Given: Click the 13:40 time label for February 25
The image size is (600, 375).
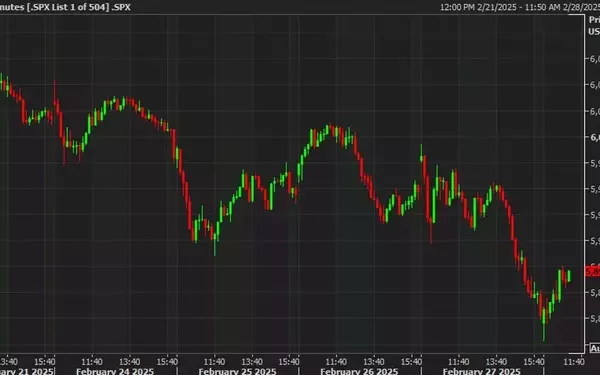Looking at the screenshot, I should [252, 361].
